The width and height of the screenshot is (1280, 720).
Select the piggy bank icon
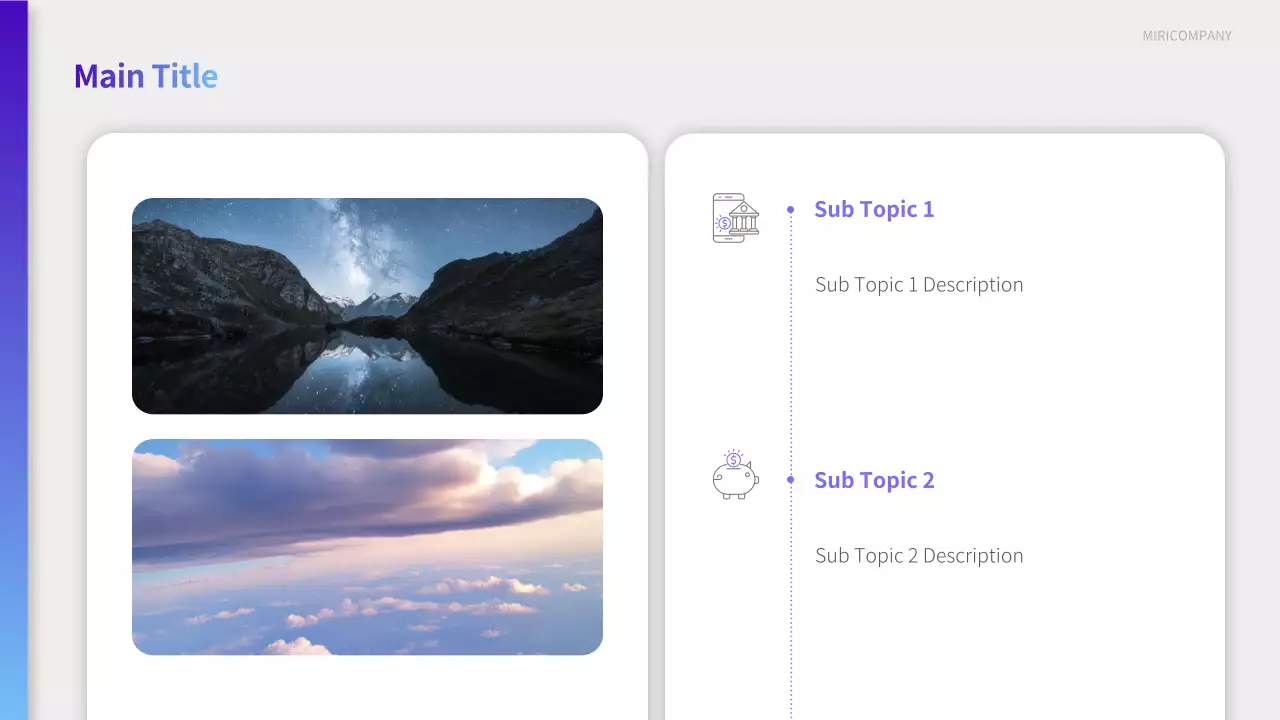735,480
